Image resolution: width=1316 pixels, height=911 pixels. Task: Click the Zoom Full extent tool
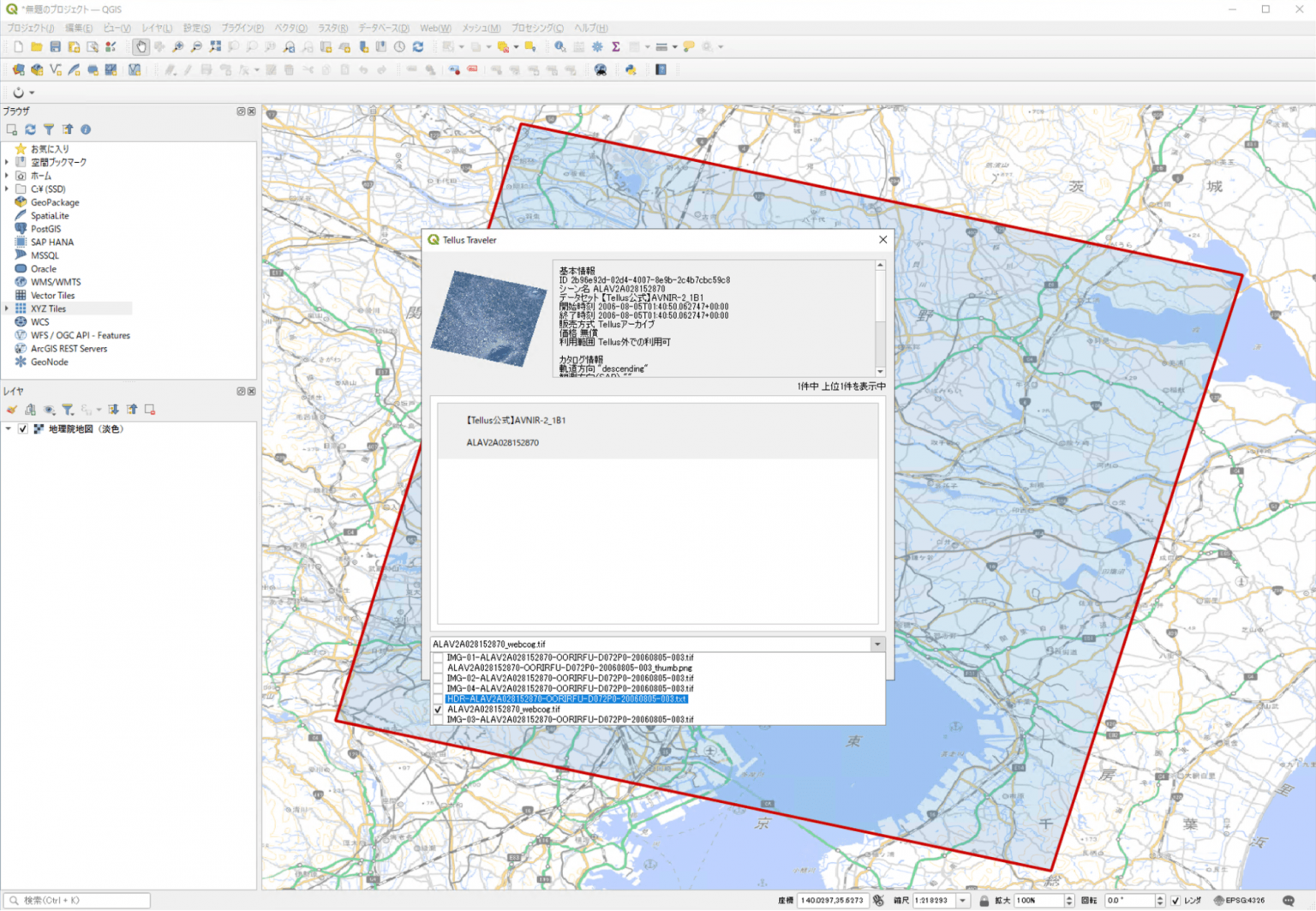(x=216, y=47)
